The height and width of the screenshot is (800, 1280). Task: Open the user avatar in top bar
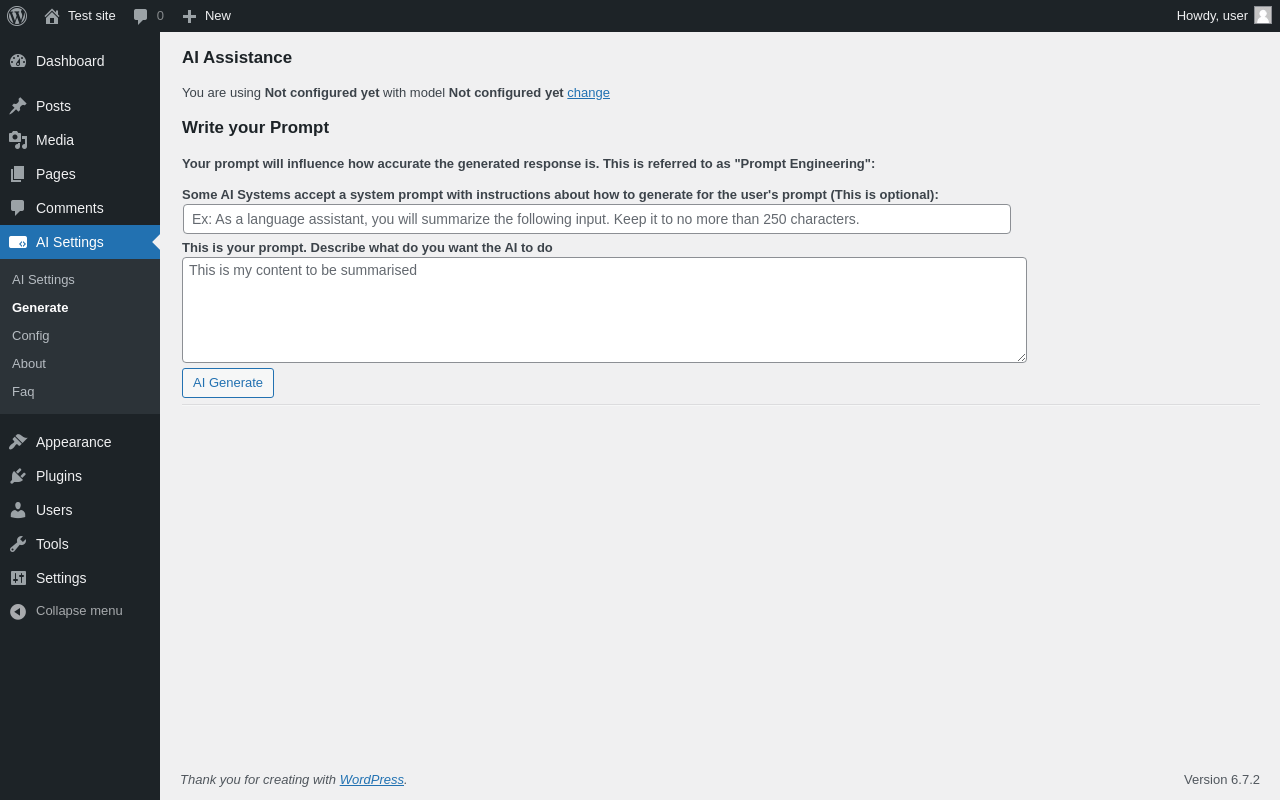(1263, 15)
